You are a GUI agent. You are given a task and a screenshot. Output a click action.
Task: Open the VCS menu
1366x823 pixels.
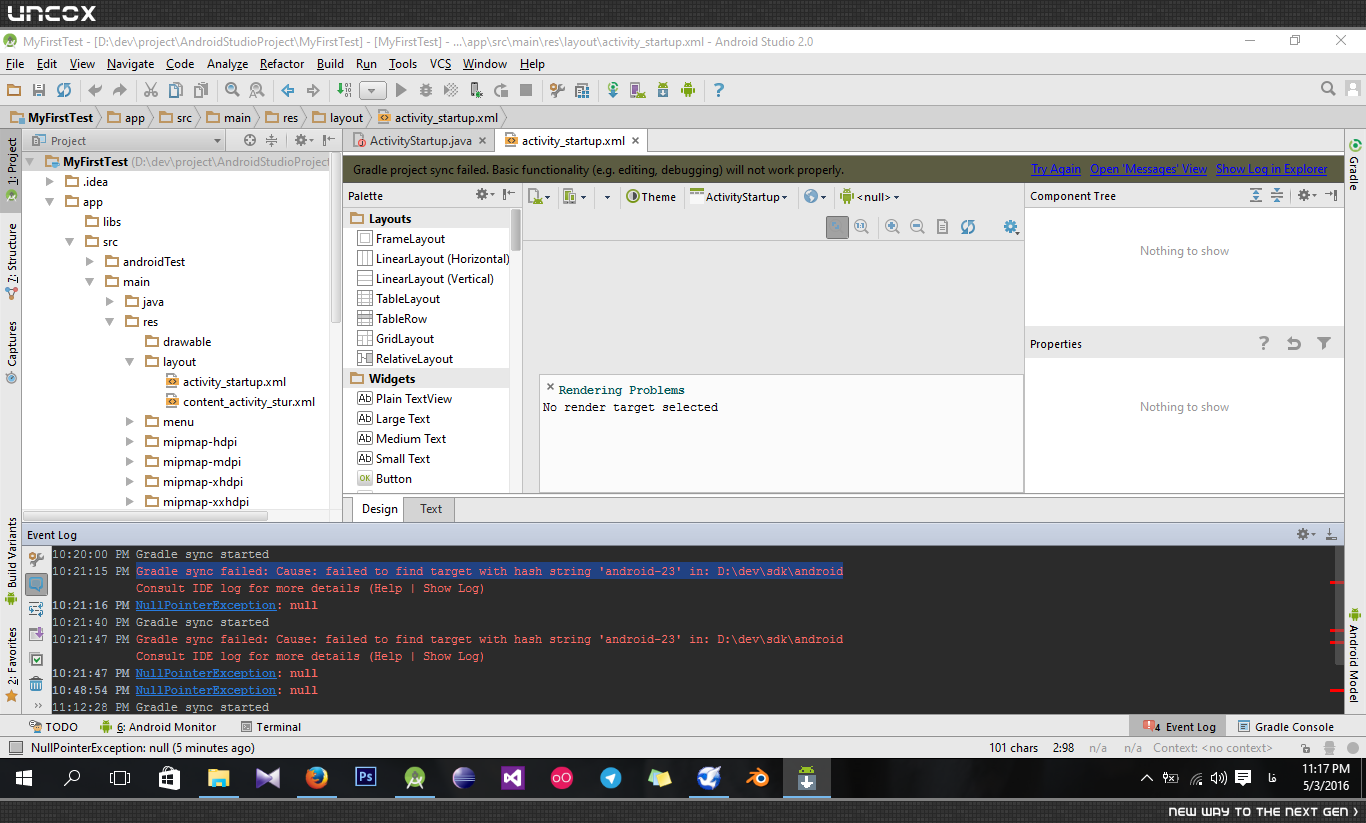point(440,64)
